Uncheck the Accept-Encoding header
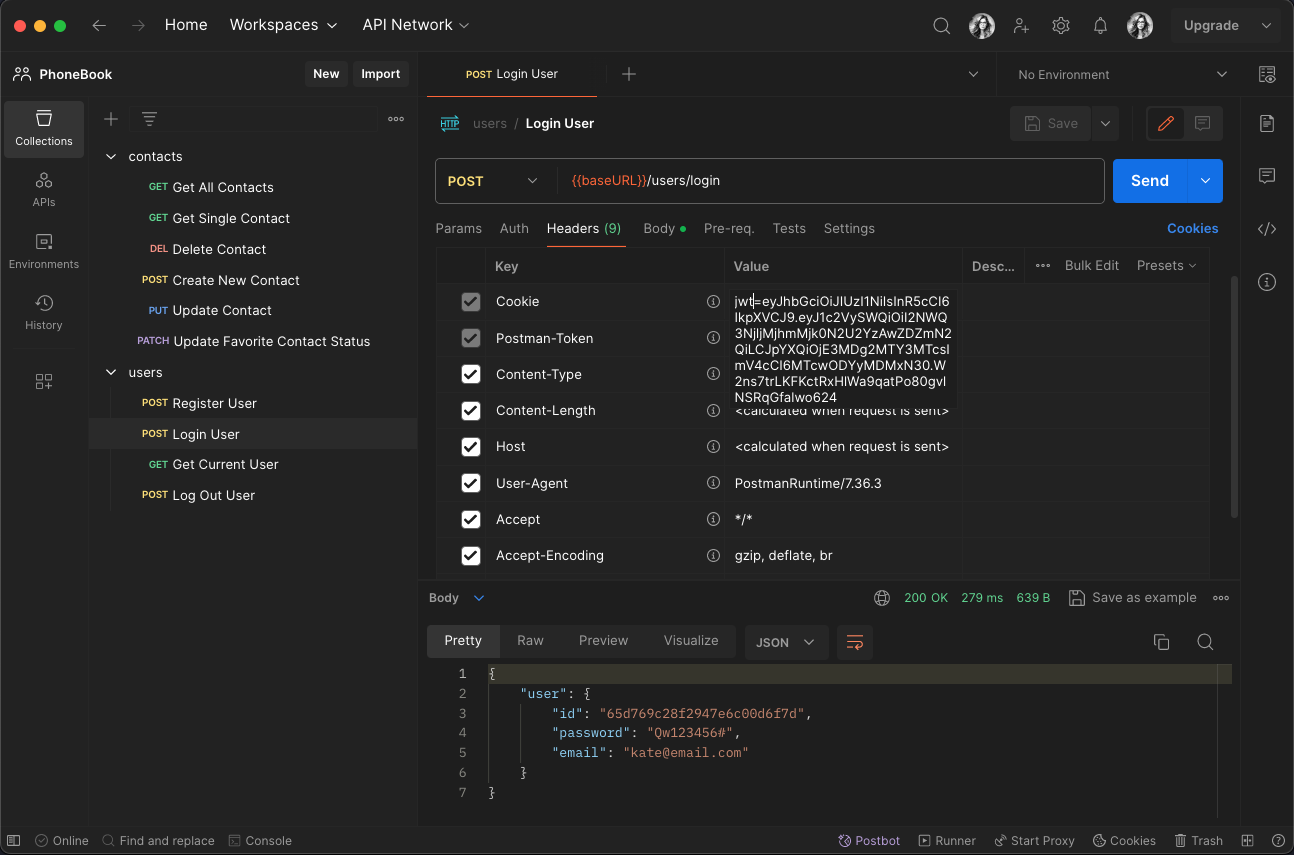The width and height of the screenshot is (1294, 855). click(x=471, y=556)
